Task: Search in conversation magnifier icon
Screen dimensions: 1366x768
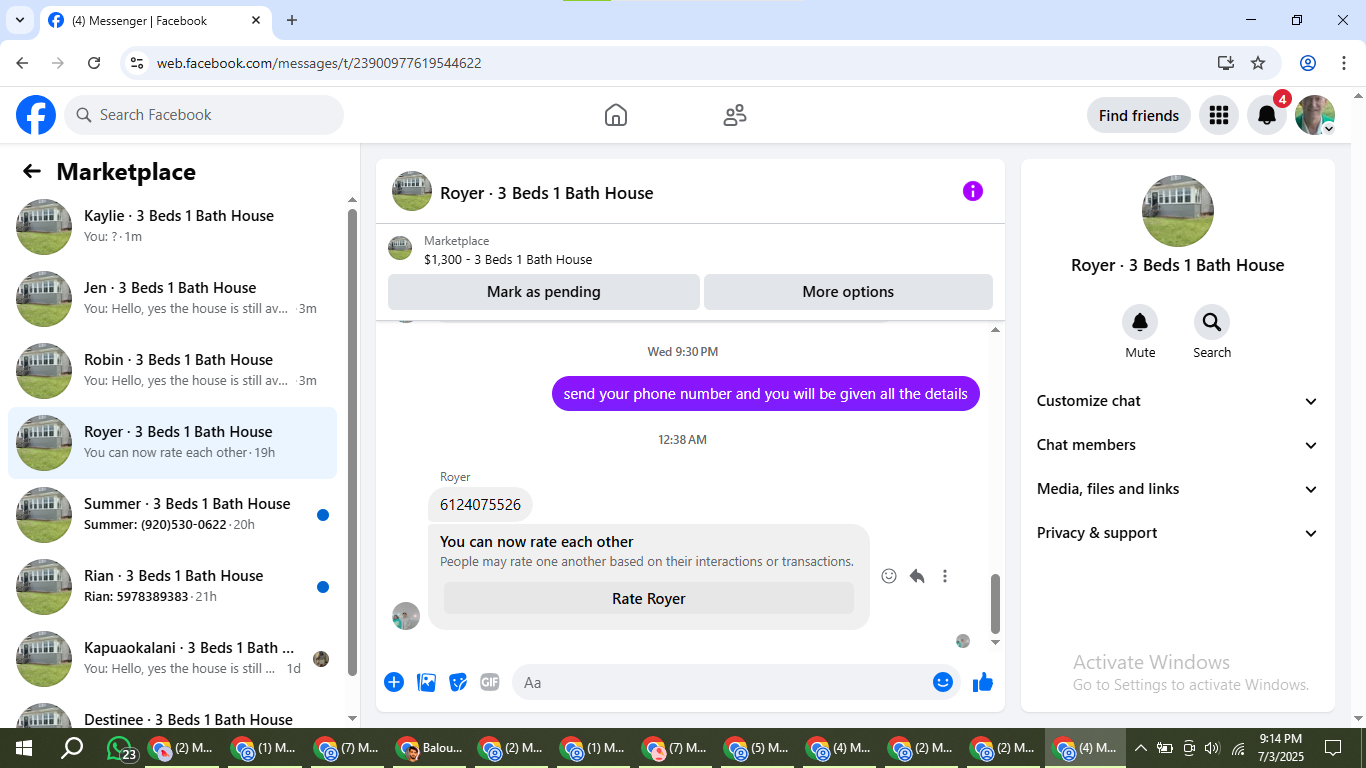Action: 1212,322
